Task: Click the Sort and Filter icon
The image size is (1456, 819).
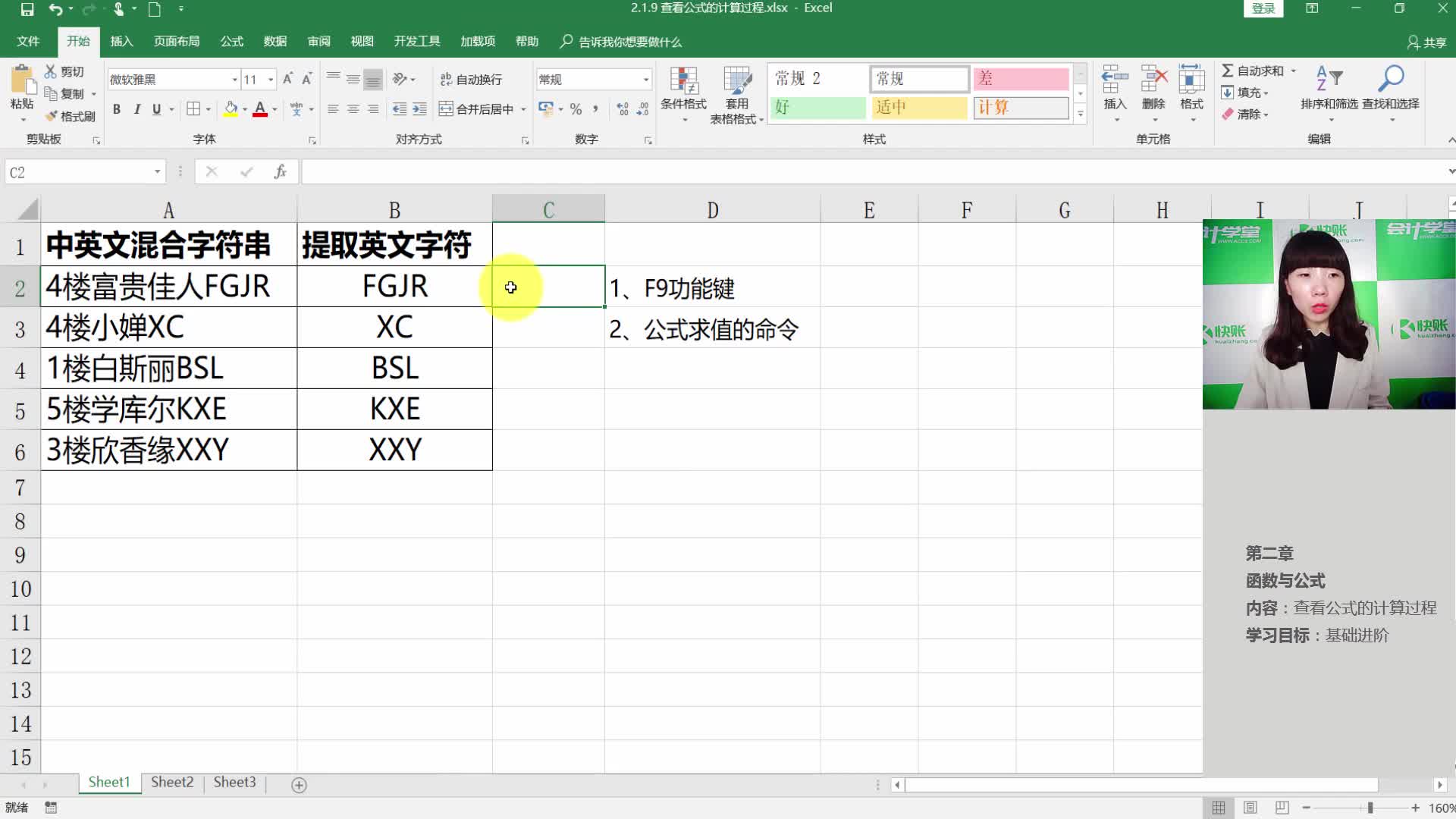Action: pyautogui.click(x=1329, y=79)
